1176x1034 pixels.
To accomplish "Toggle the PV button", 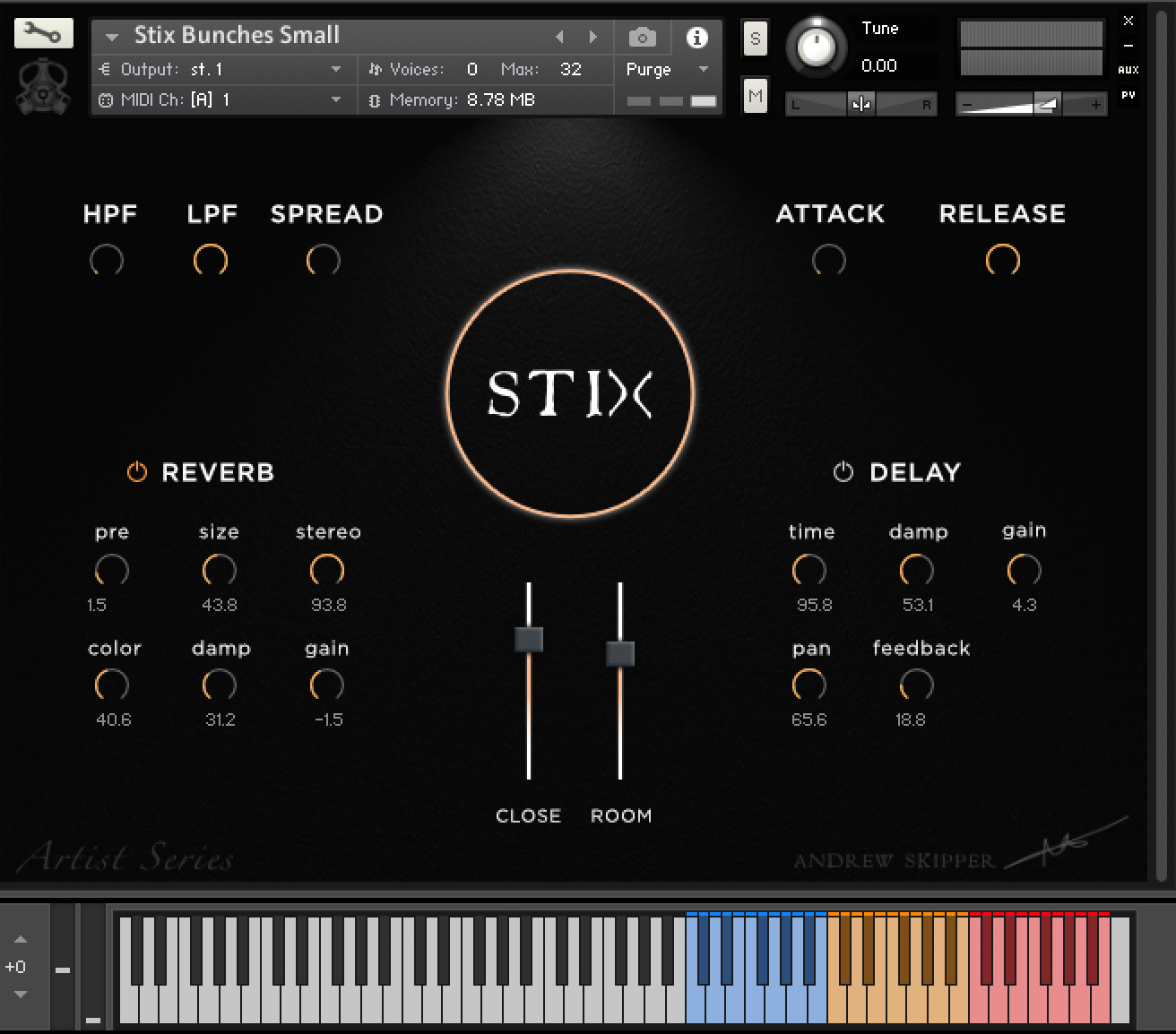I will point(1128,95).
